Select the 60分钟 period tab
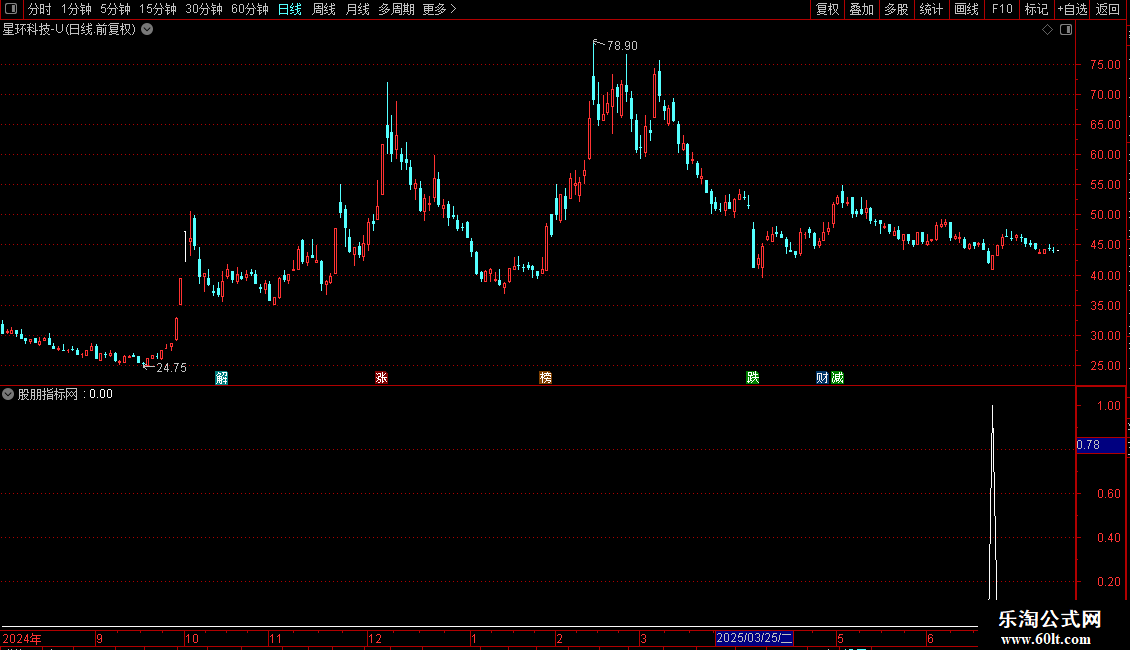Viewport: 1130px width, 650px height. 249,9
